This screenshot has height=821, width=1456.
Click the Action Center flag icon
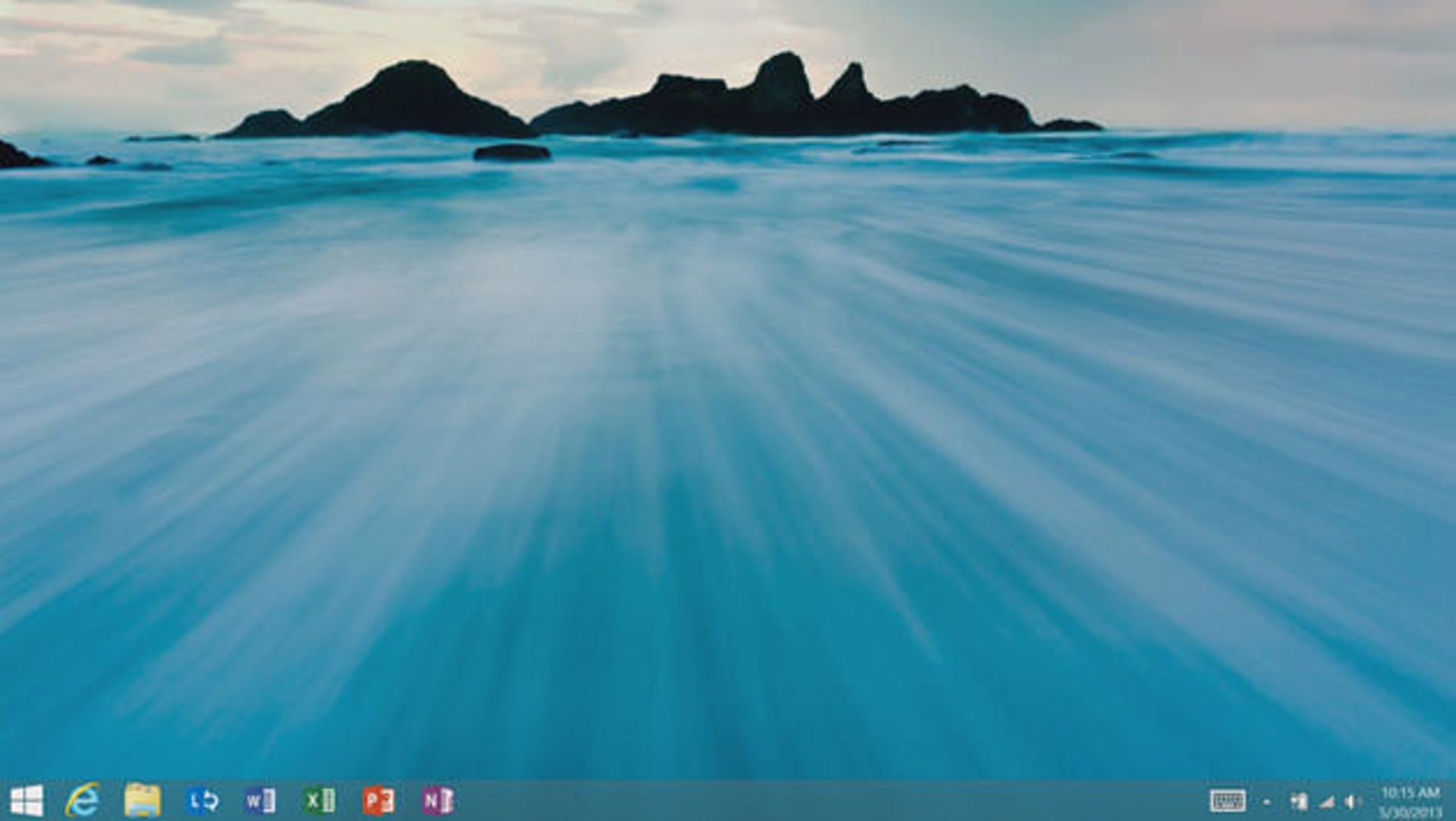[1299, 801]
